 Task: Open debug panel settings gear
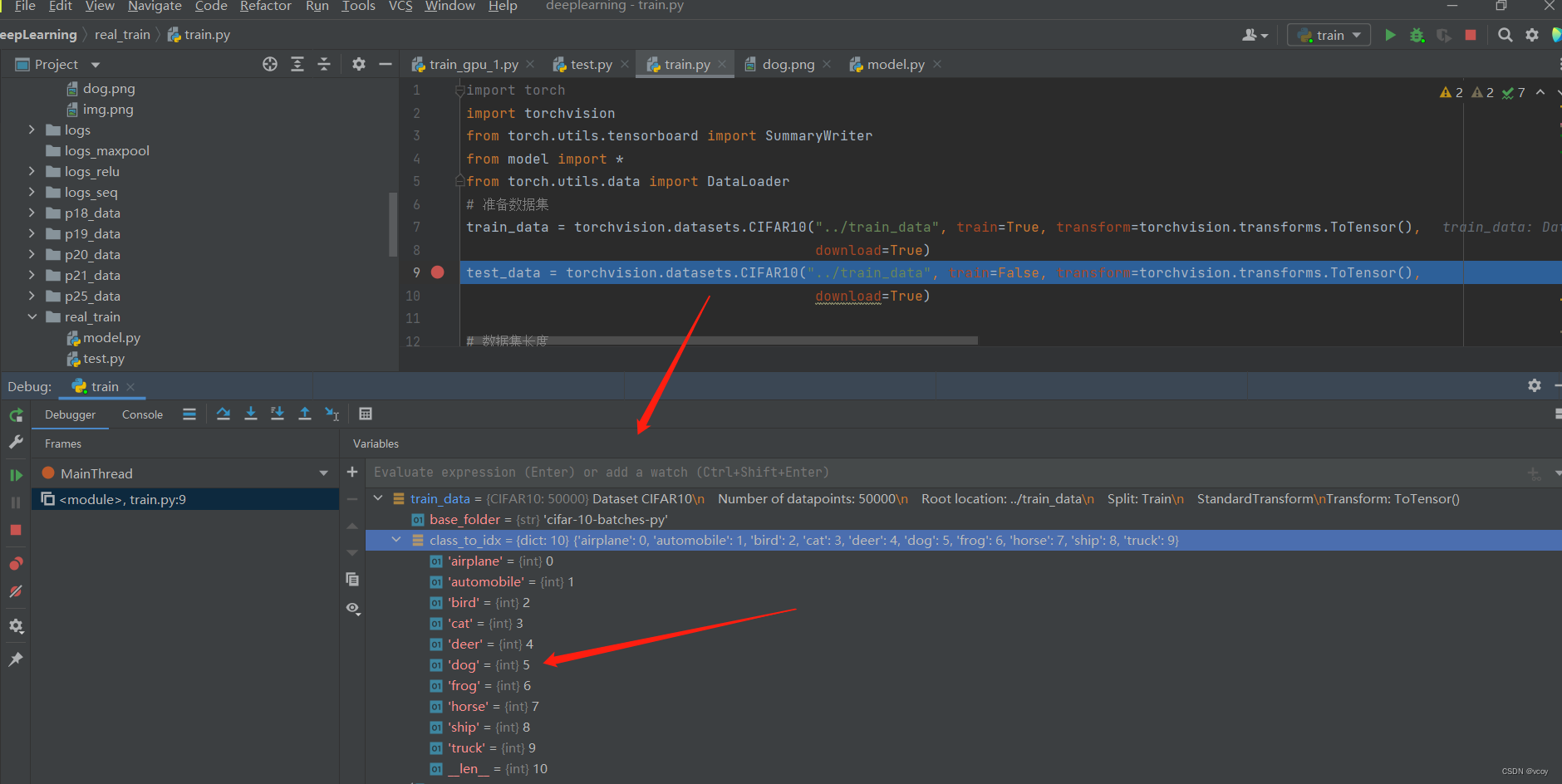(x=1535, y=385)
